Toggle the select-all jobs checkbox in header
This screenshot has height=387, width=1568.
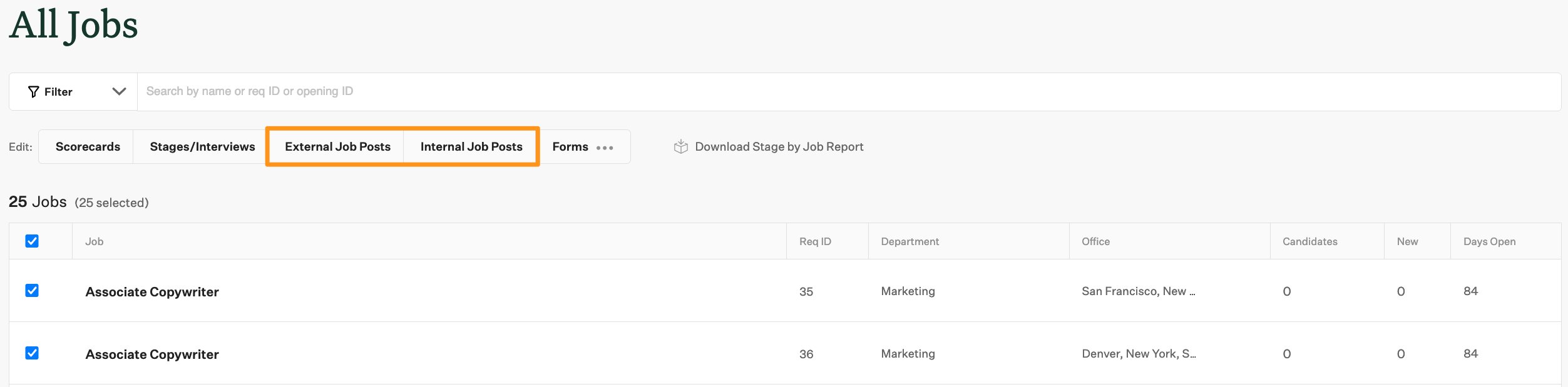(32, 241)
